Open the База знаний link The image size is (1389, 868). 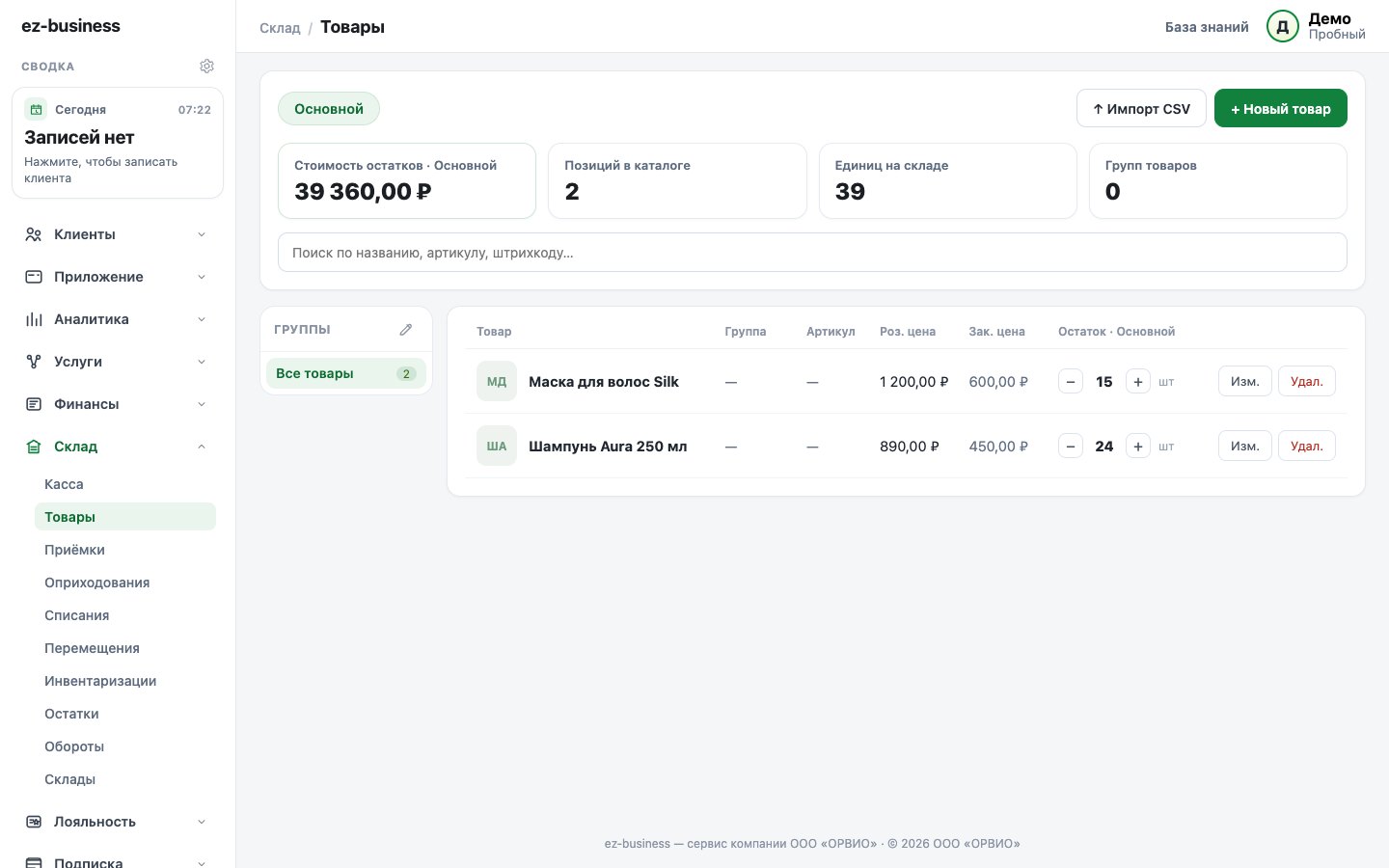pyautogui.click(x=1207, y=27)
